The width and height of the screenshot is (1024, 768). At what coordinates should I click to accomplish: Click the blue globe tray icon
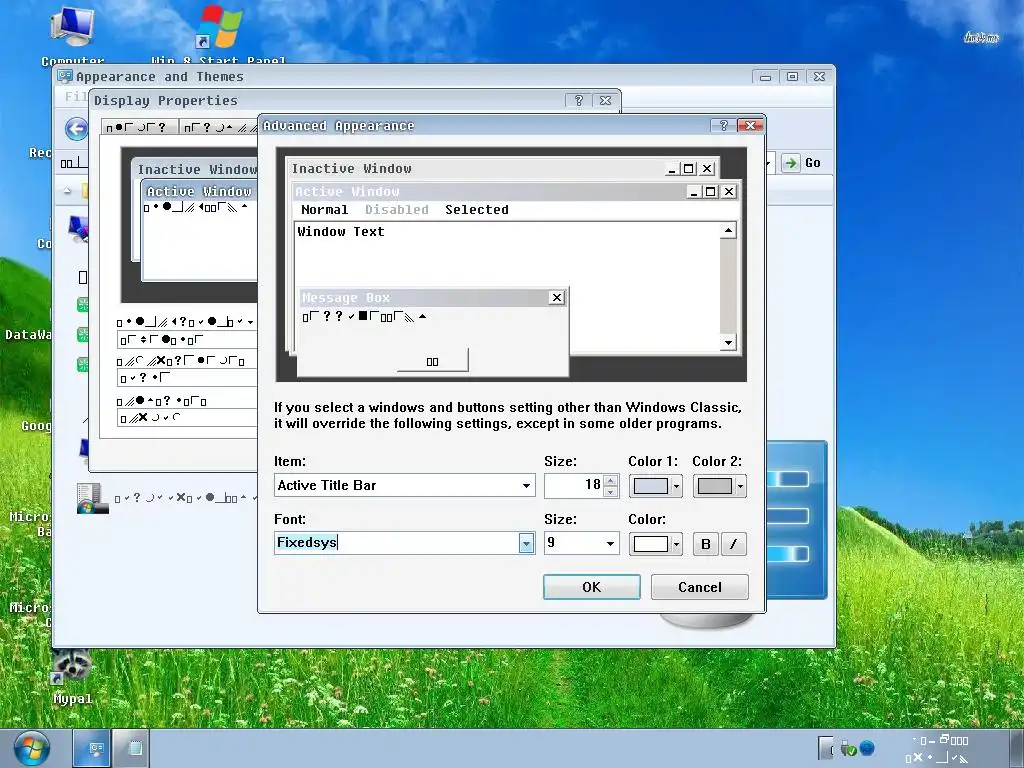tap(867, 748)
